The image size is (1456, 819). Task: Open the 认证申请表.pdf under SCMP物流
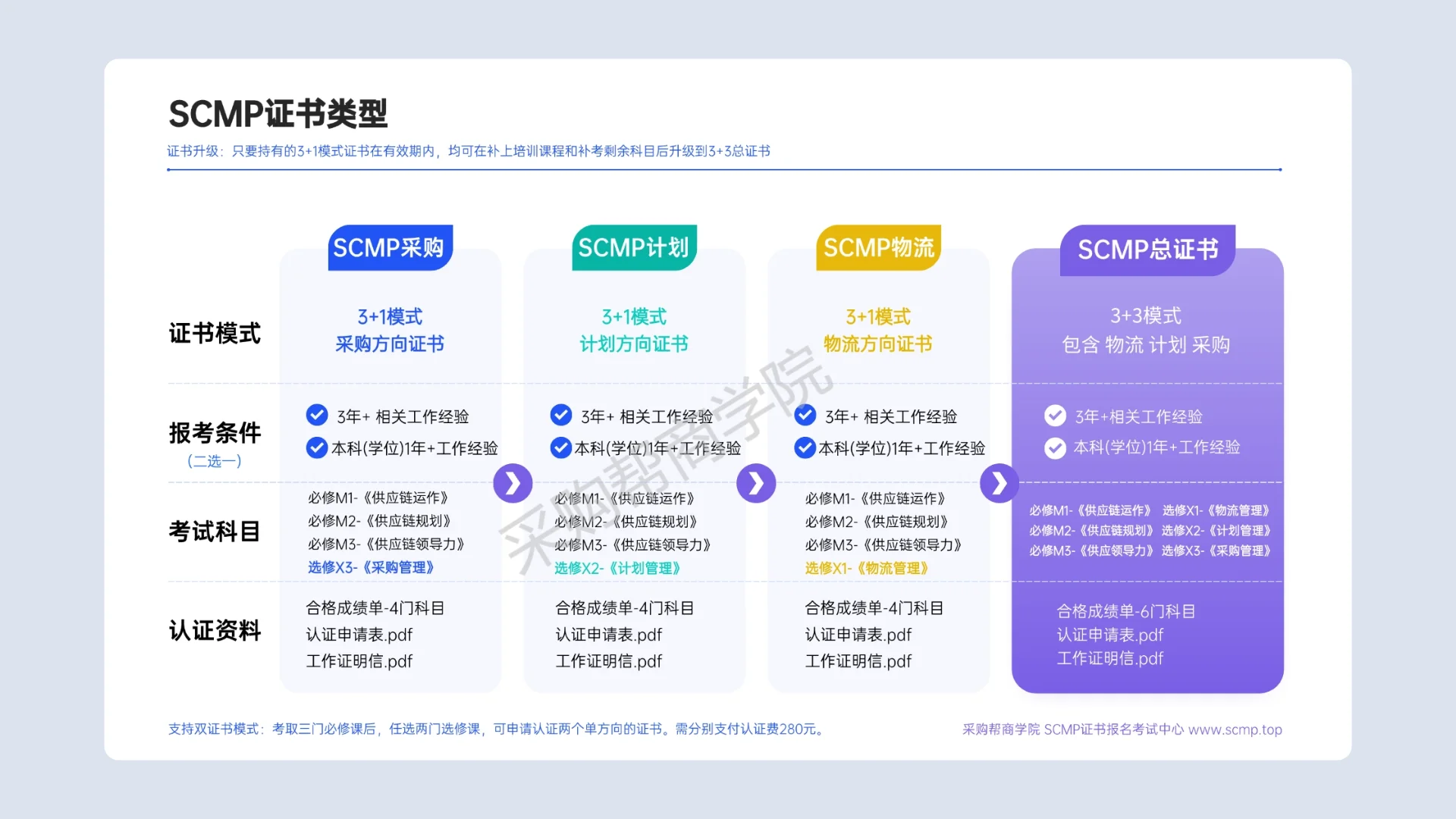[x=858, y=635]
